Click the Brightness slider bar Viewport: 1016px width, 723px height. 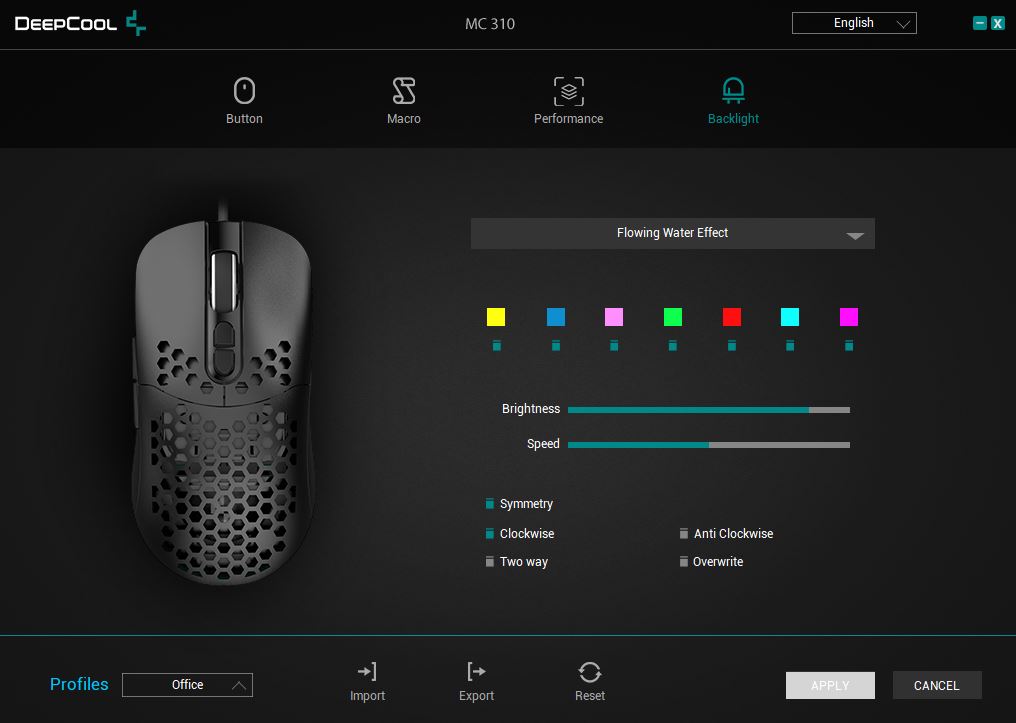tap(708, 409)
